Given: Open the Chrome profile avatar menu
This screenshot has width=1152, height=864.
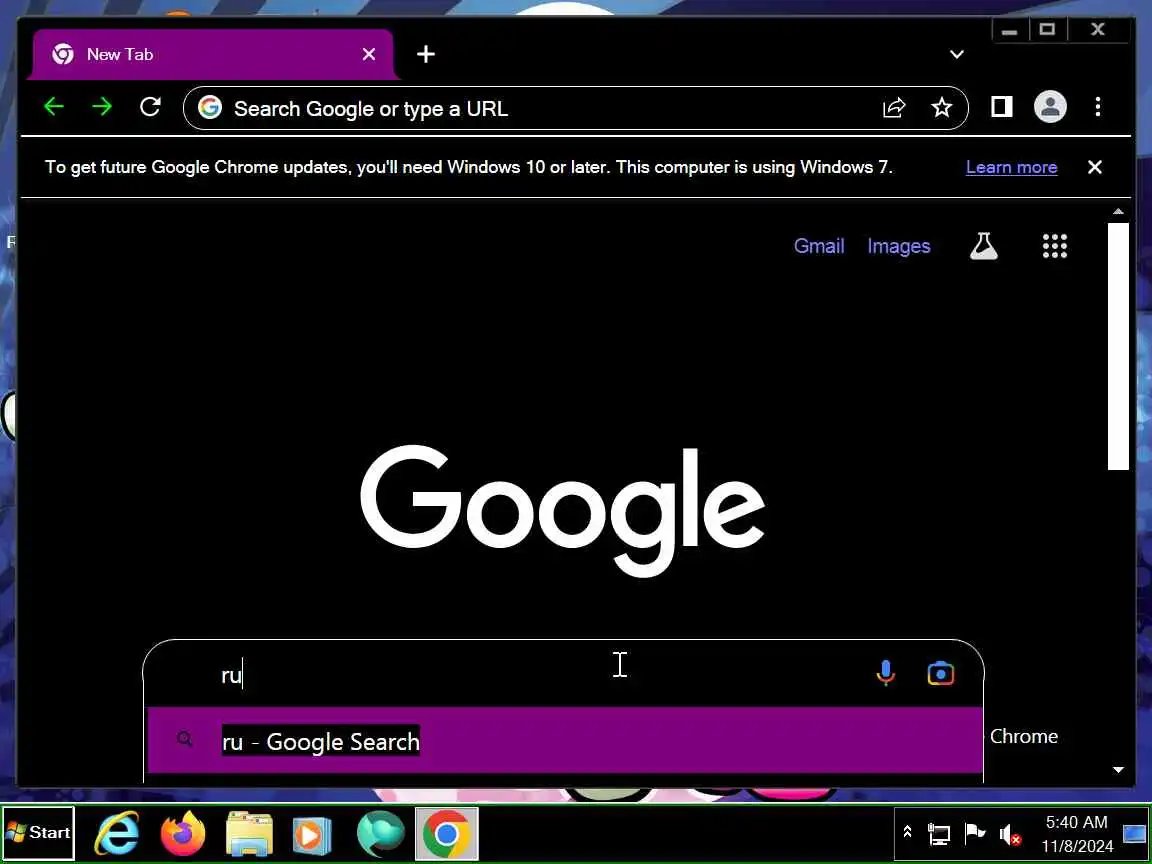Looking at the screenshot, I should 1050,107.
